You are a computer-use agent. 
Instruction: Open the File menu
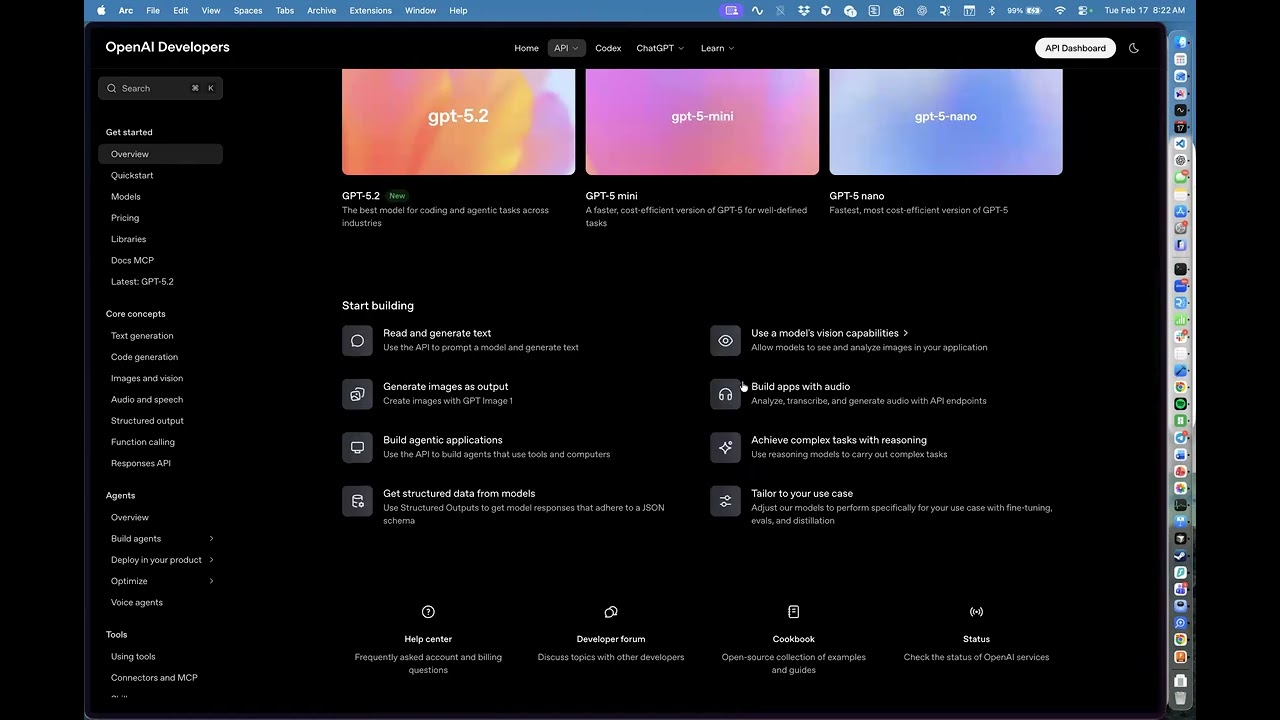153,10
